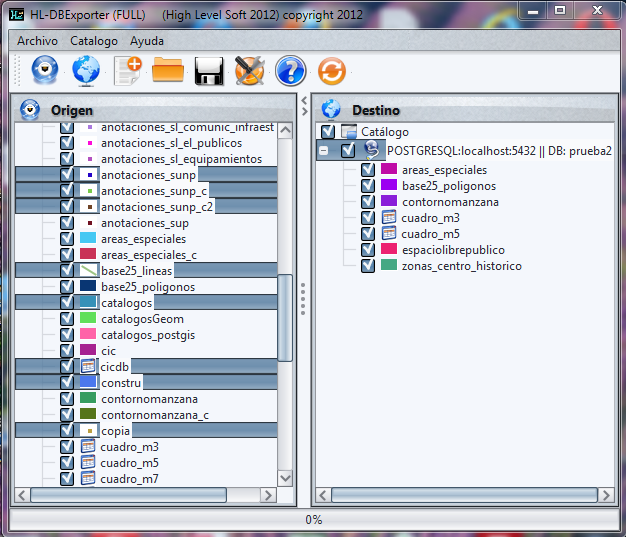
Task: Click dark blue swatch of Origen base25_poligonos
Action: click(88, 286)
